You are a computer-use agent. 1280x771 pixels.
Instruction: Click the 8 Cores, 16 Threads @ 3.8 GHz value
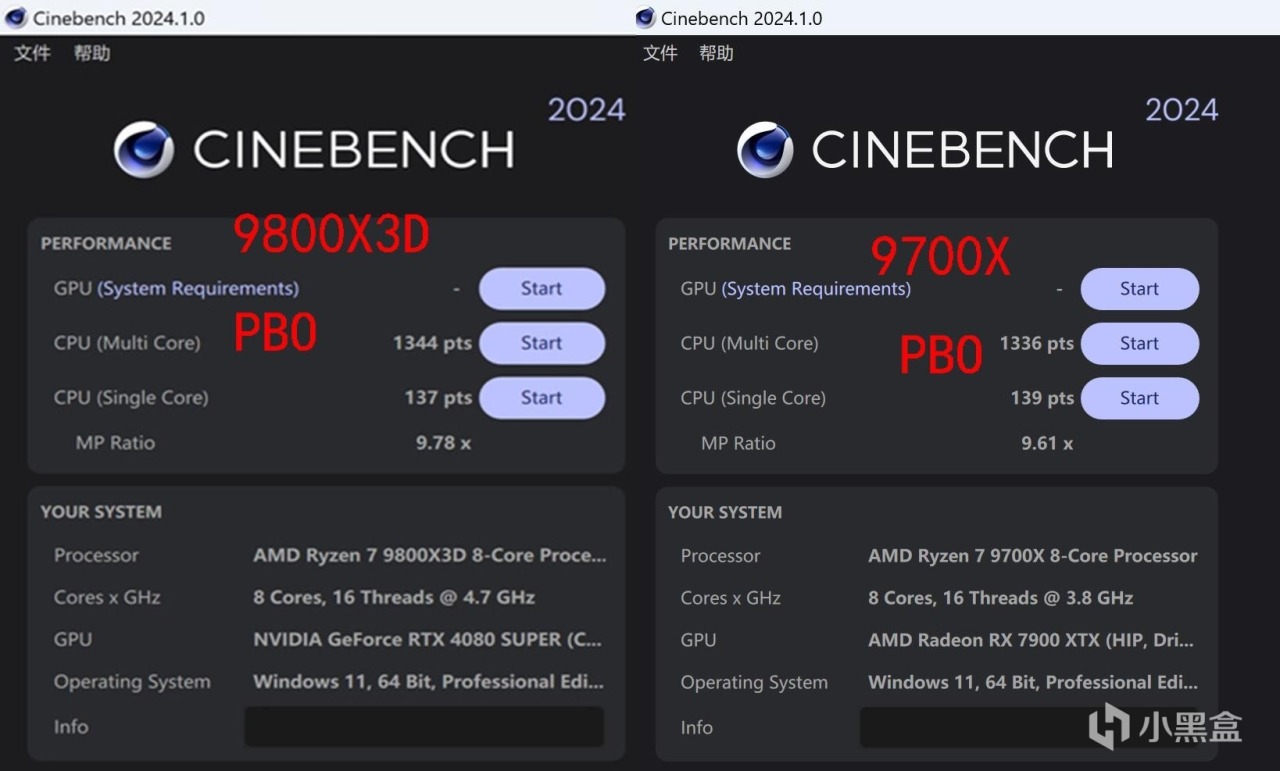(x=1001, y=598)
